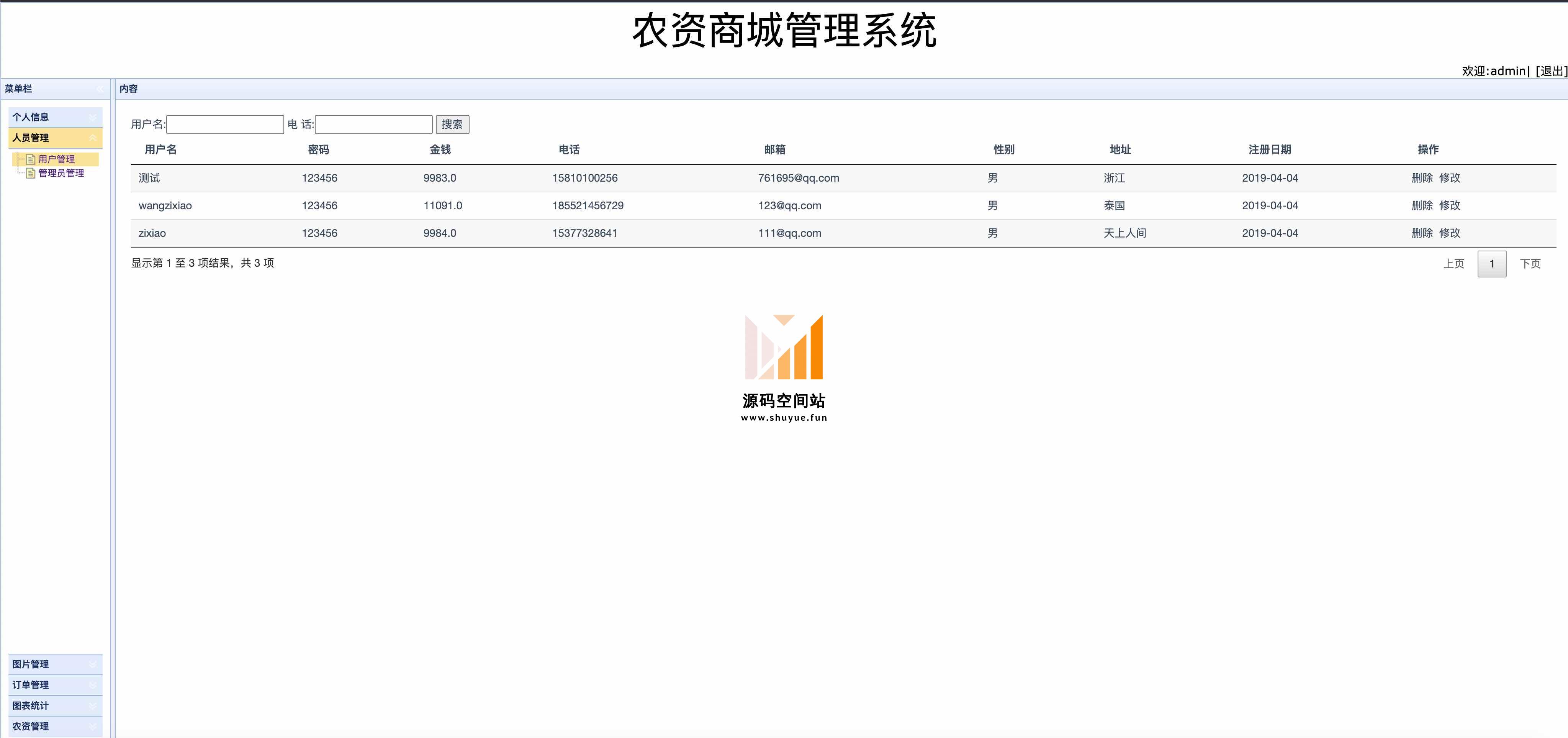The width and height of the screenshot is (1568, 738).
Task: Click the 内容 panel title
Action: coord(128,89)
